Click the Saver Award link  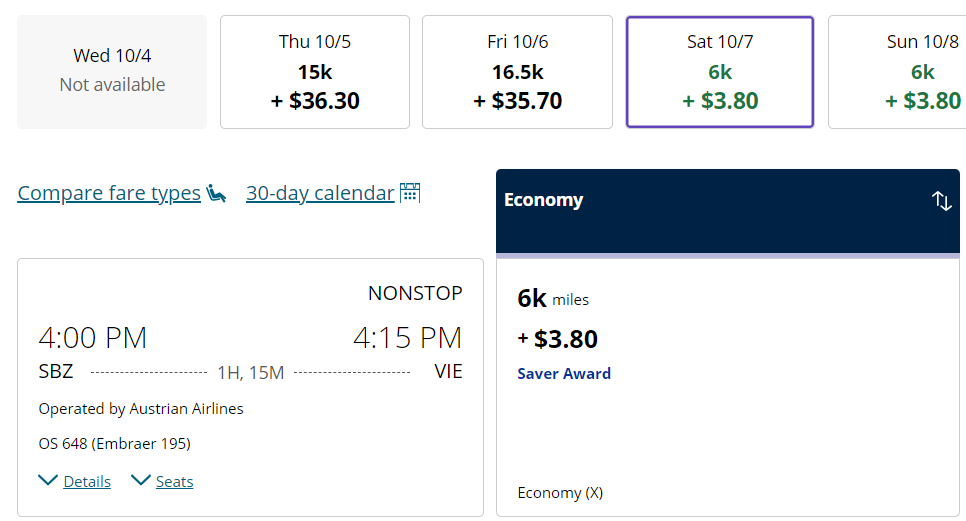pos(564,374)
